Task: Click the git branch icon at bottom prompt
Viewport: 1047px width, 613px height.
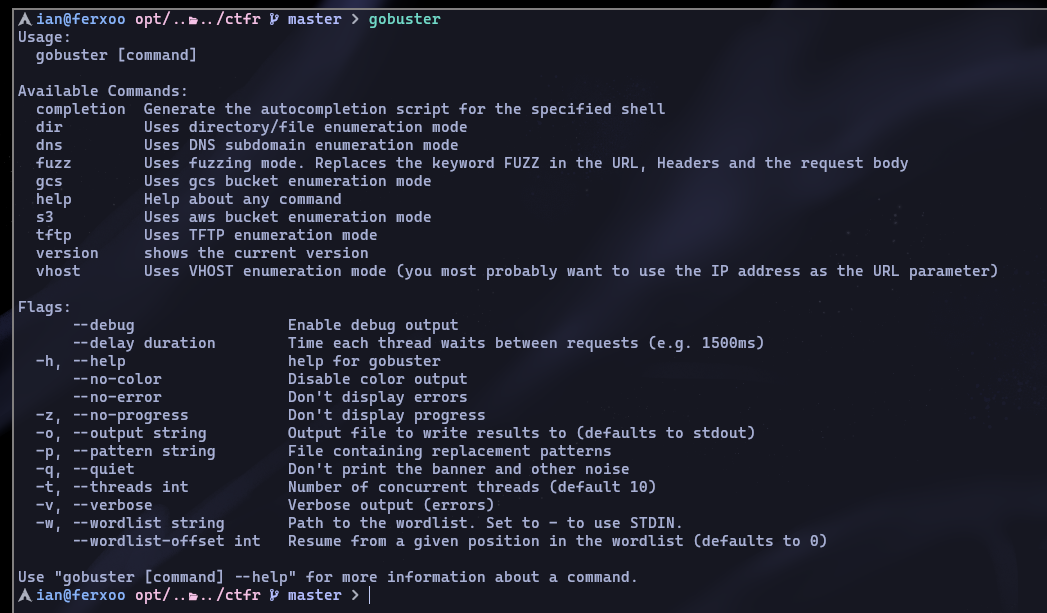Action: click(x=274, y=595)
